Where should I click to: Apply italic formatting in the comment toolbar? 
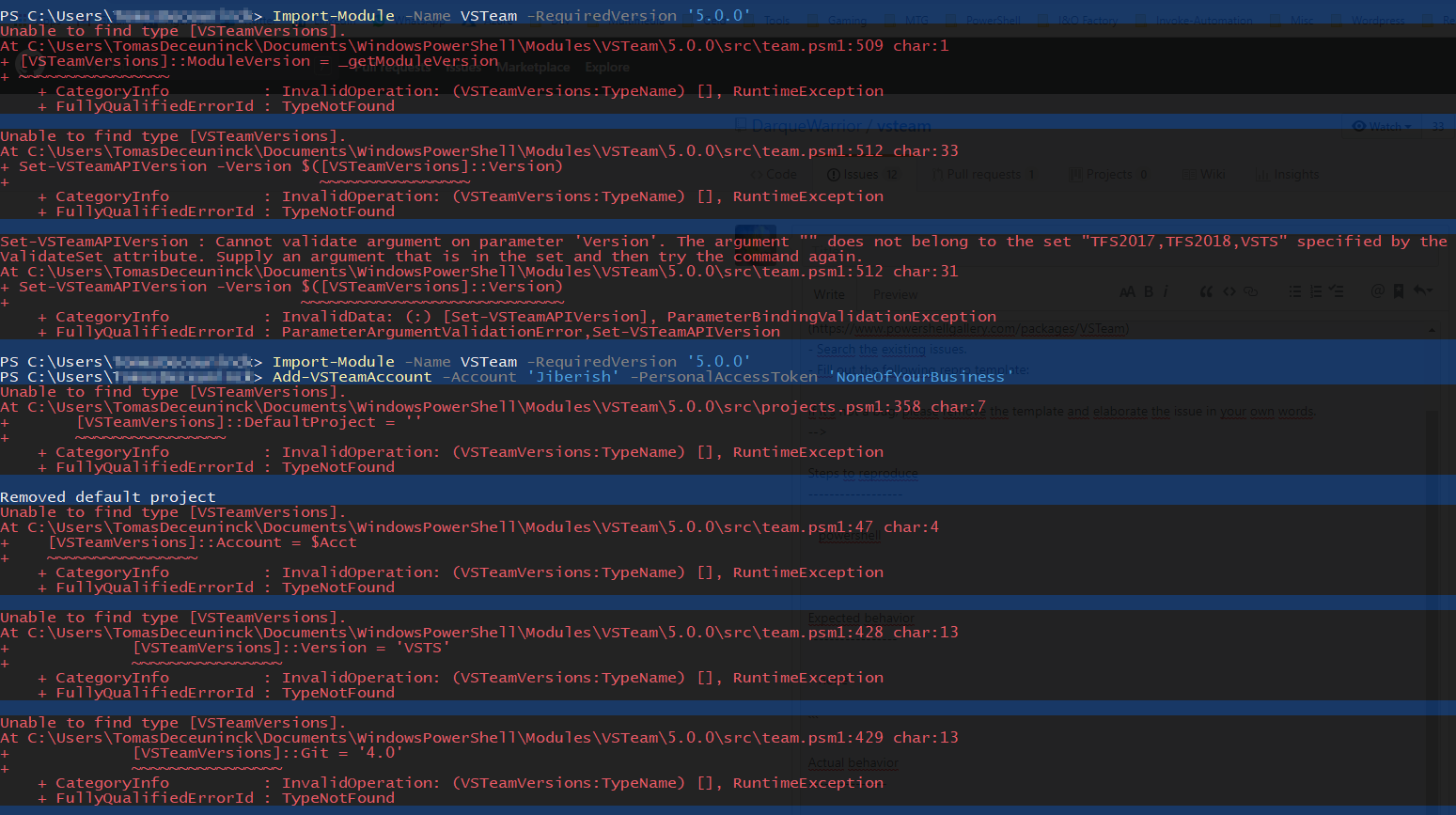[x=1167, y=291]
